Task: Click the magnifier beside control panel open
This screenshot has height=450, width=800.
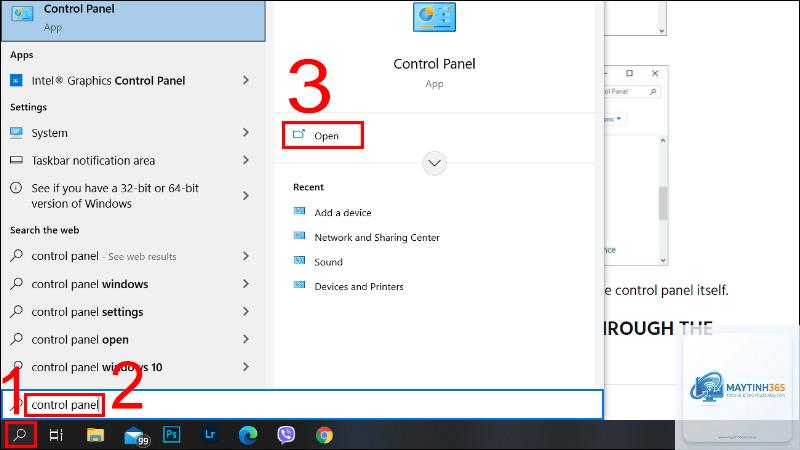Action: pyautogui.click(x=17, y=338)
